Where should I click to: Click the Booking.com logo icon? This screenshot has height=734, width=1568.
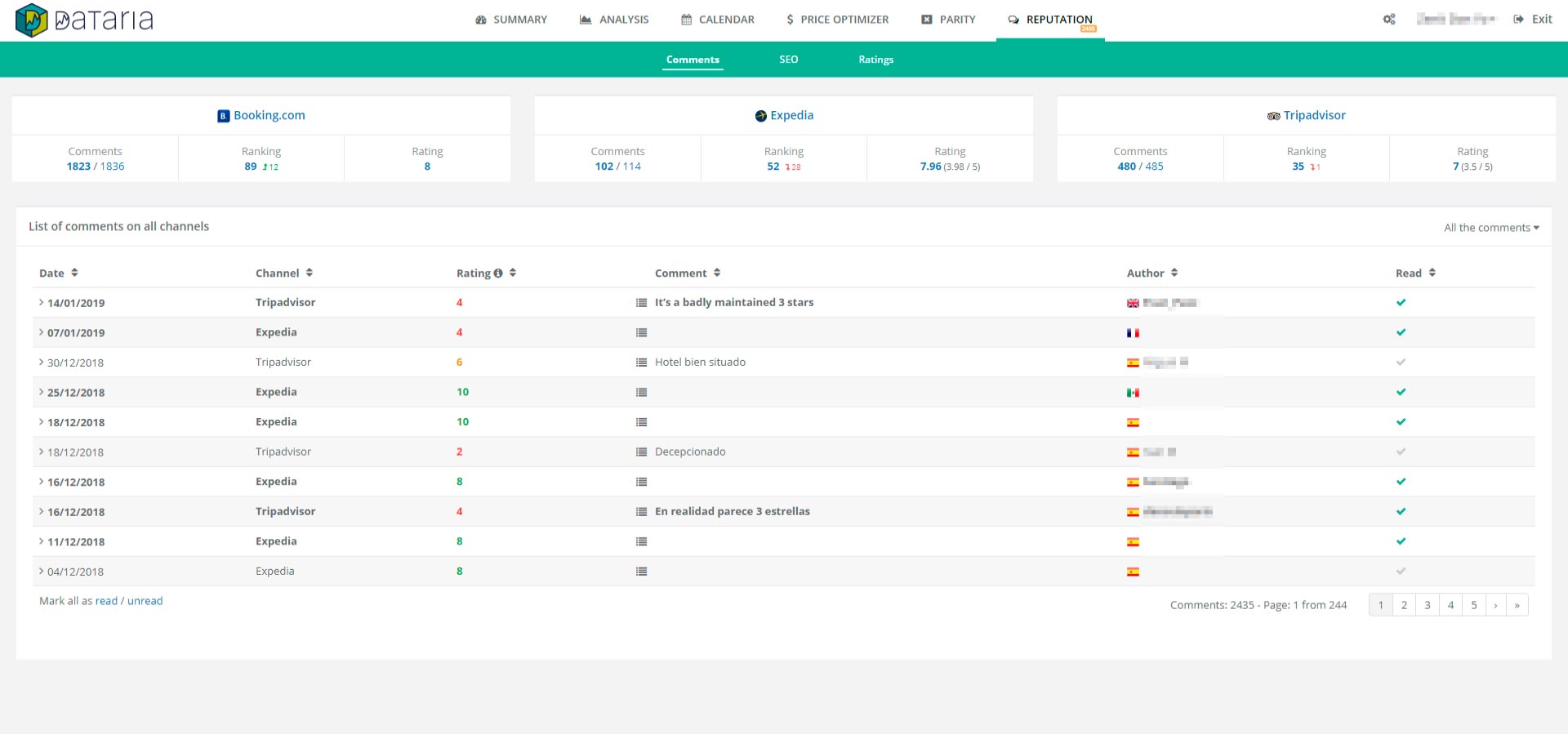tap(224, 116)
